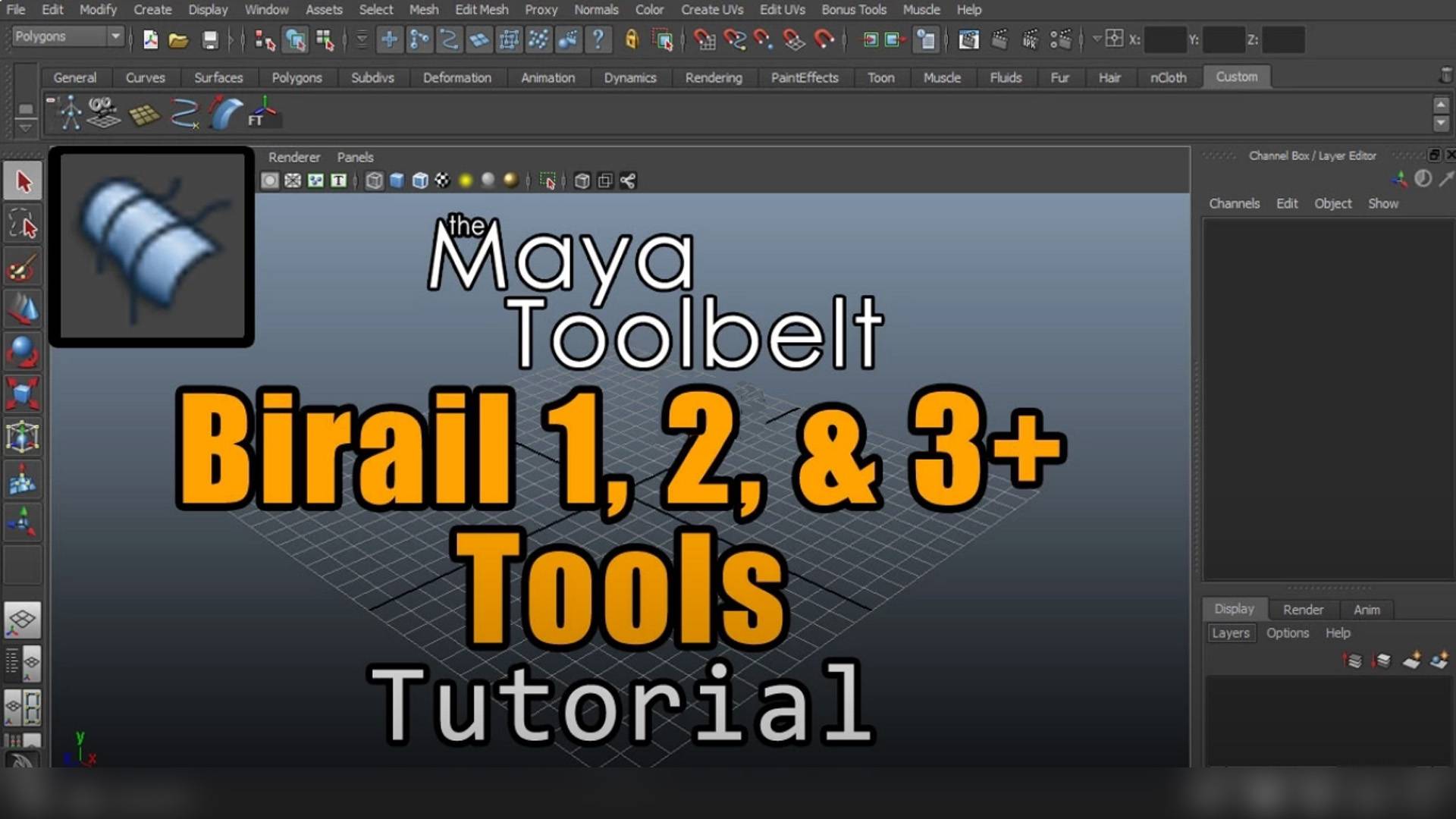Open the input field mode dropdown arrow
The height and width of the screenshot is (819, 1456).
click(x=1097, y=38)
